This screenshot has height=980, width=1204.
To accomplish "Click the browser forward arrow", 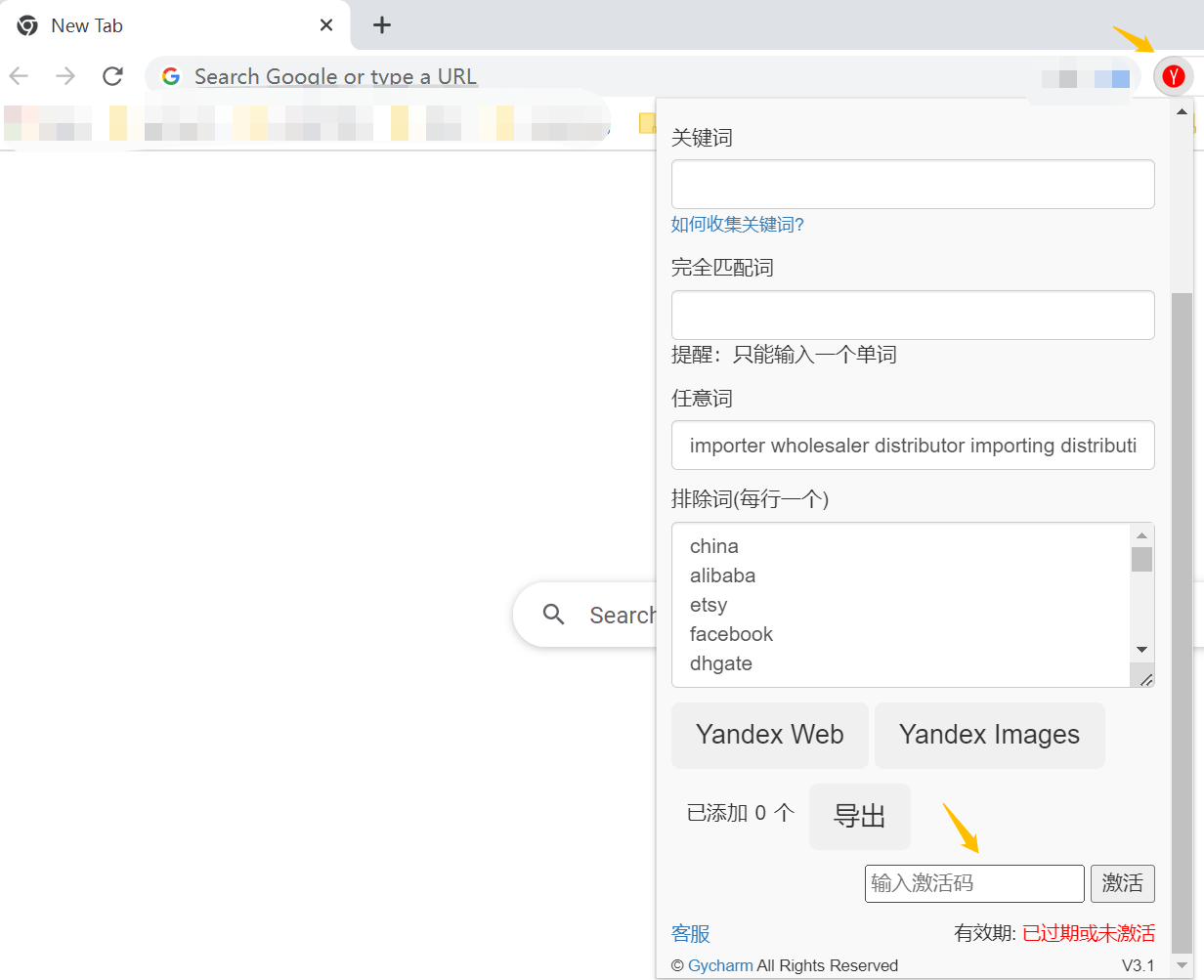I will pos(65,76).
